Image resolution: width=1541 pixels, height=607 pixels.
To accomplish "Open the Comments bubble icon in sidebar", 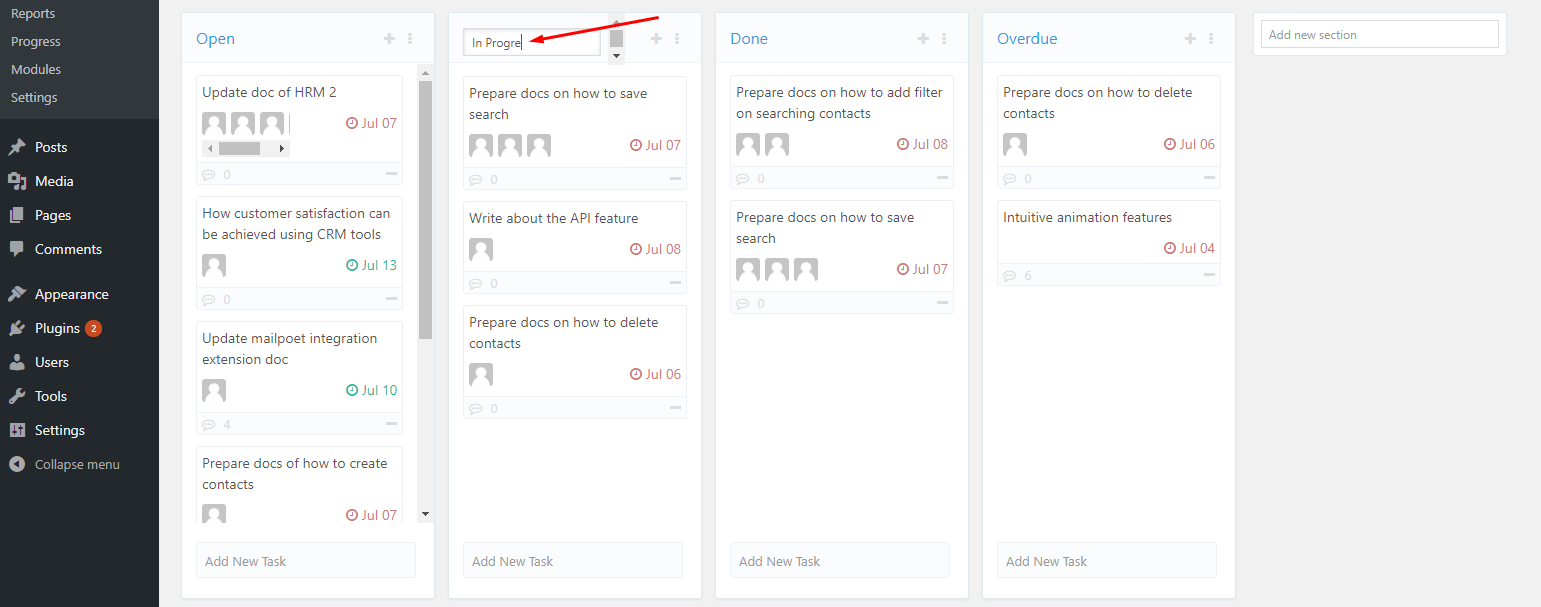I will [x=17, y=249].
